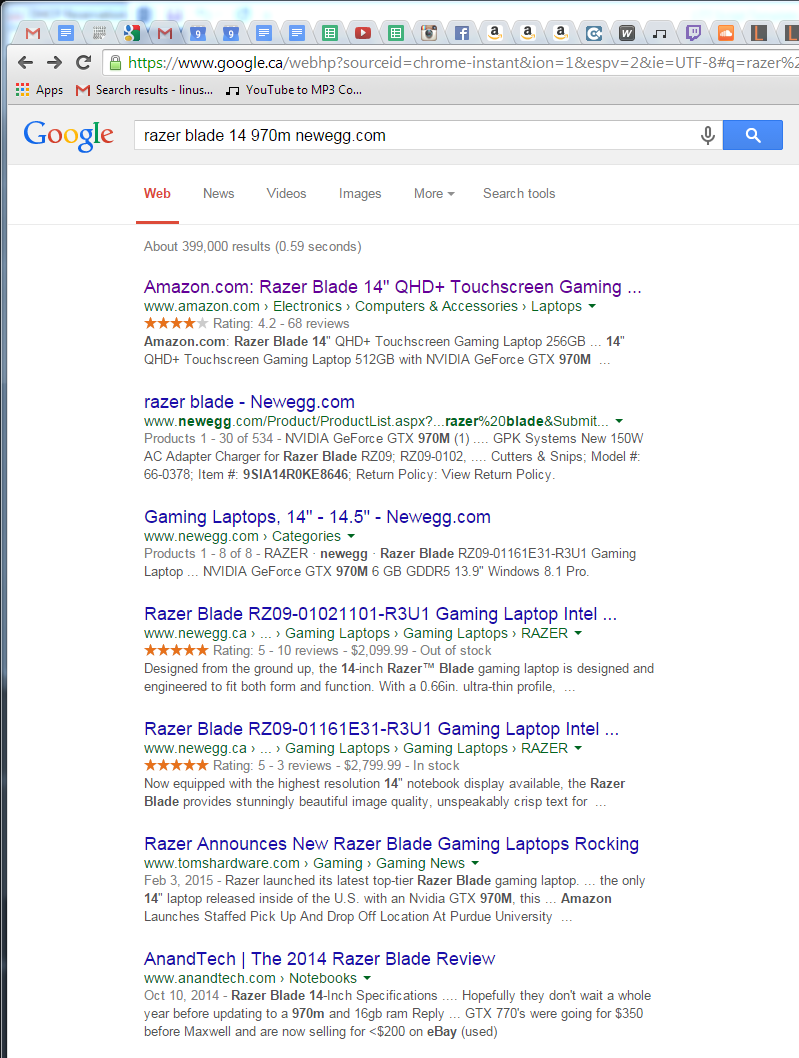Switch to the YouTube browser tab
Image resolution: width=799 pixels, height=1058 pixels.
[362, 32]
